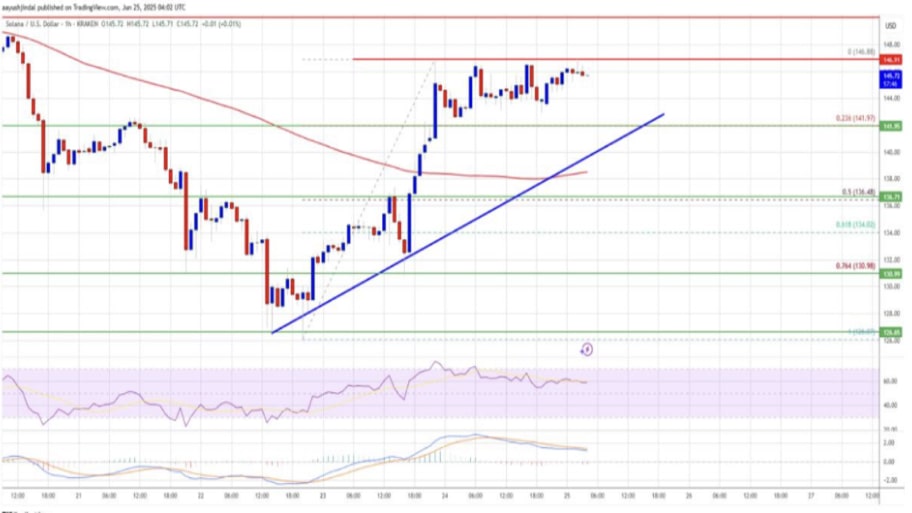This screenshot has width=912, height=513.
Task: Click the 60.00 RSI scale label
Action: click(890, 382)
